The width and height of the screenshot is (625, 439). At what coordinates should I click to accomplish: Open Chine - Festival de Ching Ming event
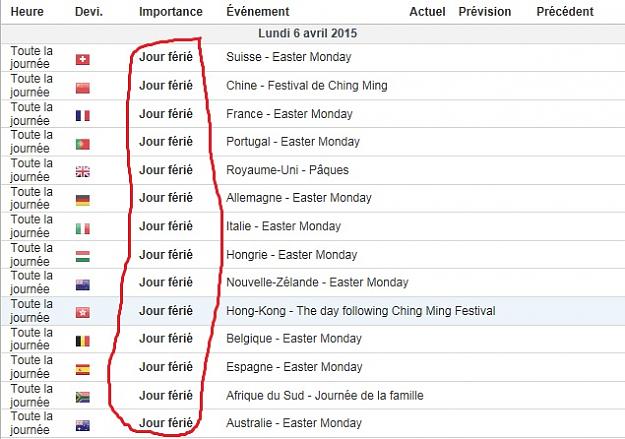click(307, 85)
